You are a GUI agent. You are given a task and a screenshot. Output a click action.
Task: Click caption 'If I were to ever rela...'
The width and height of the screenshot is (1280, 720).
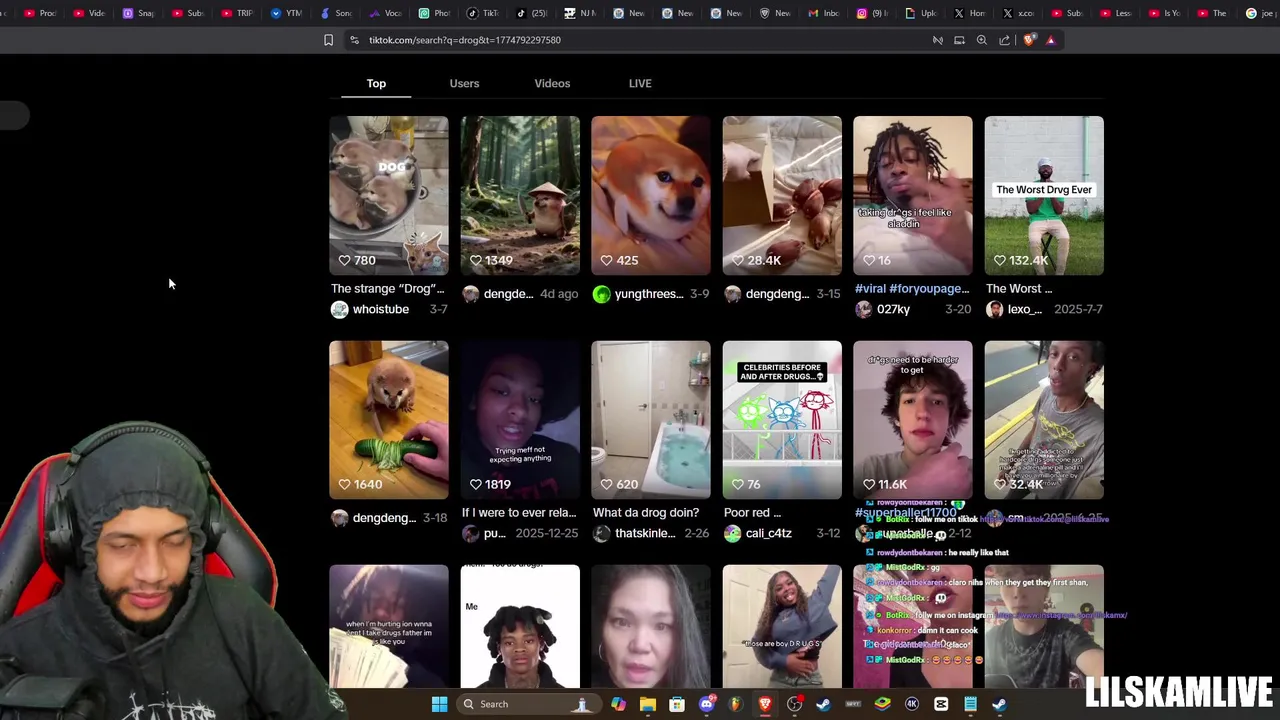coord(519,513)
